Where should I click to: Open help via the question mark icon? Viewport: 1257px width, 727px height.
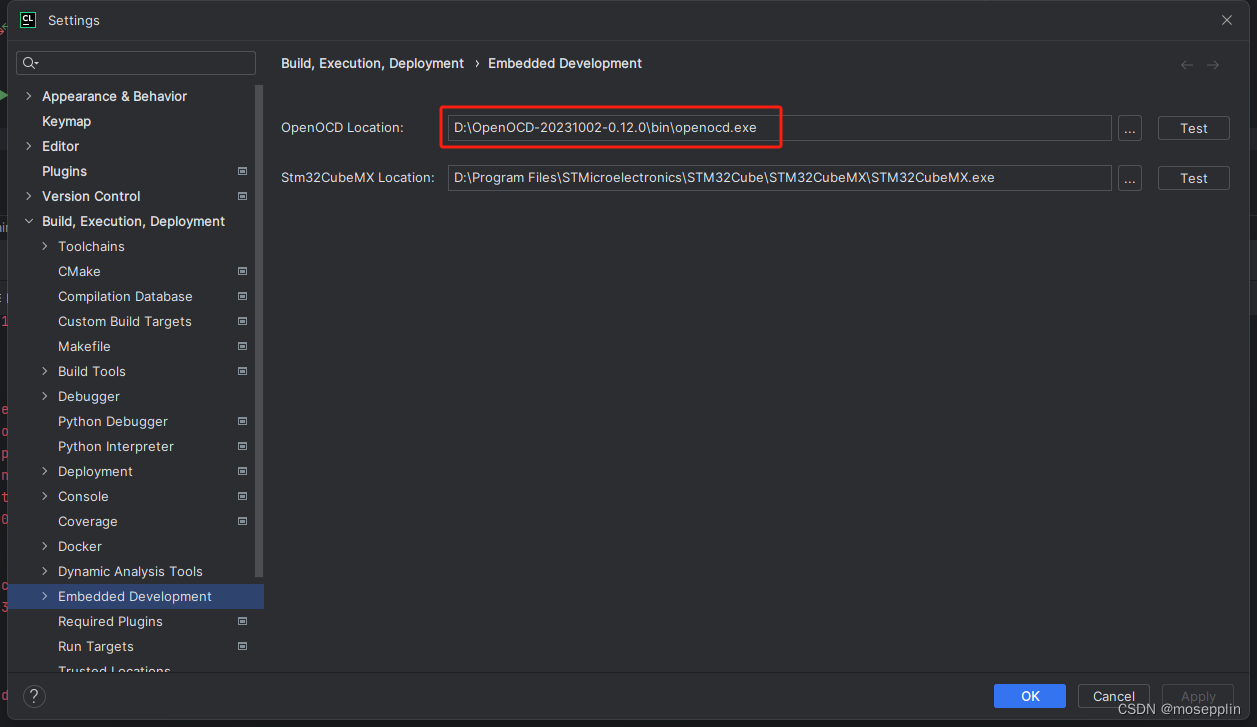coord(33,696)
